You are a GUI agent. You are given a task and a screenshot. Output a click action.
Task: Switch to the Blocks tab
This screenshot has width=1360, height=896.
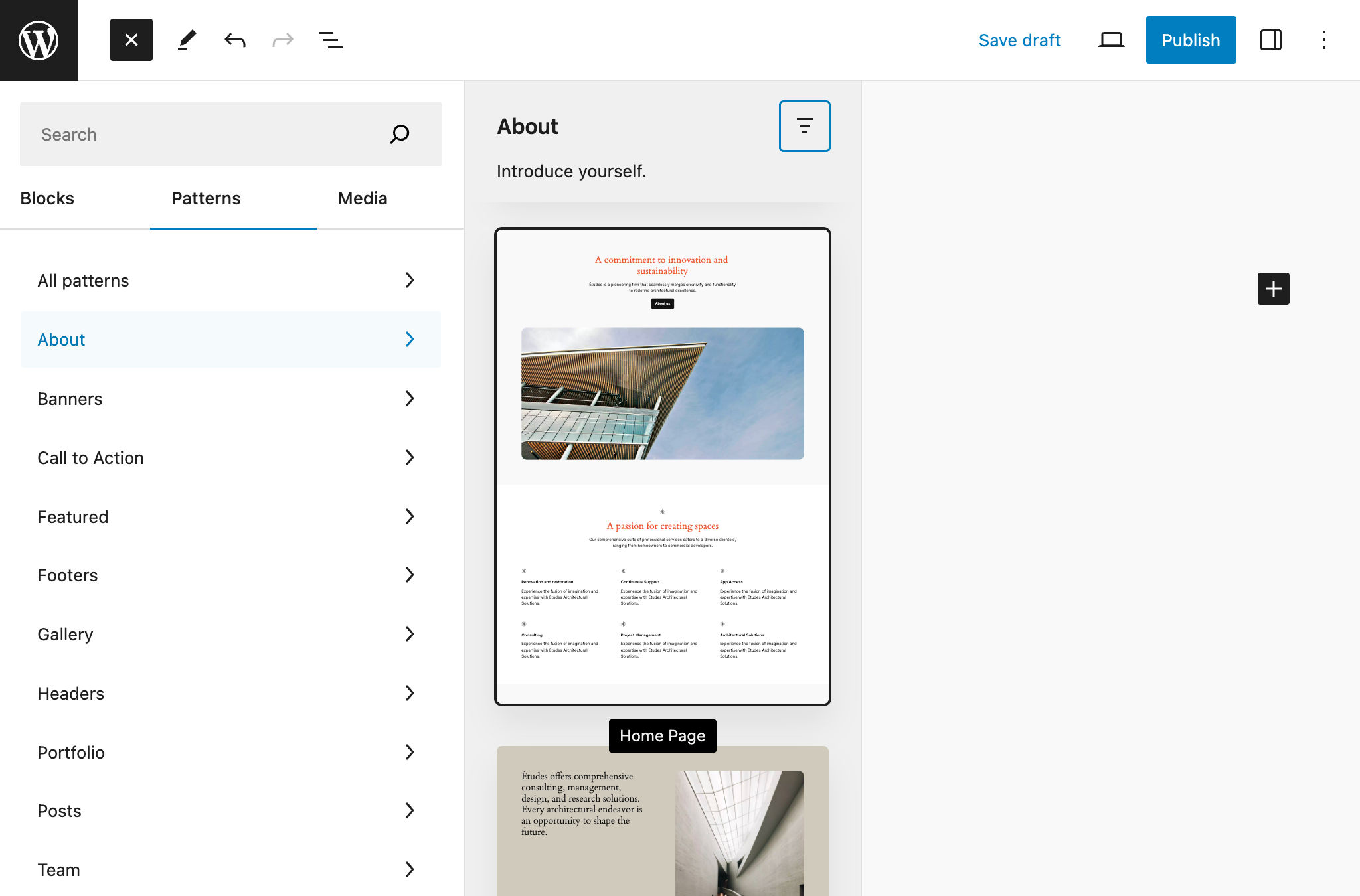(47, 197)
